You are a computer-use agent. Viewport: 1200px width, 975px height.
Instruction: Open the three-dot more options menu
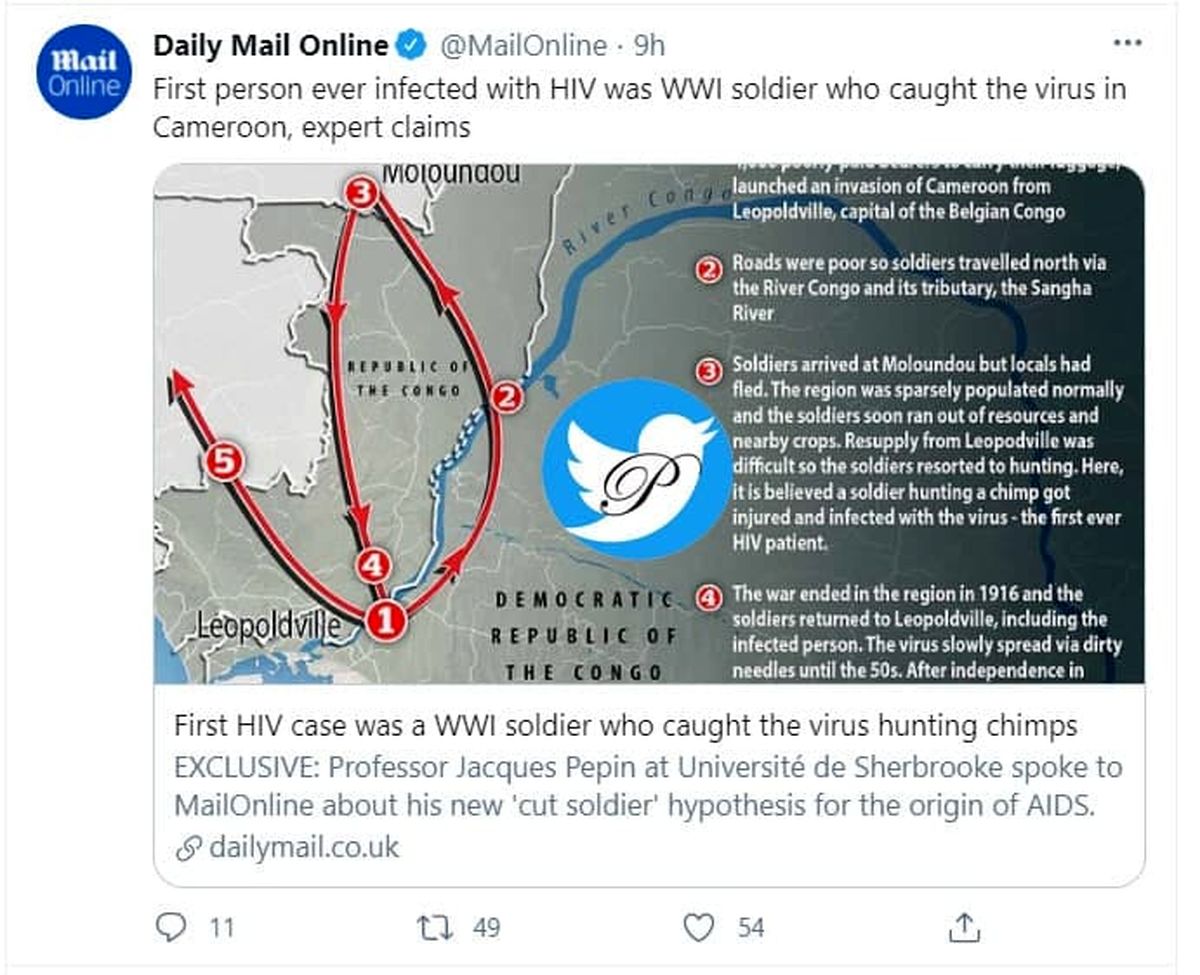click(1127, 43)
